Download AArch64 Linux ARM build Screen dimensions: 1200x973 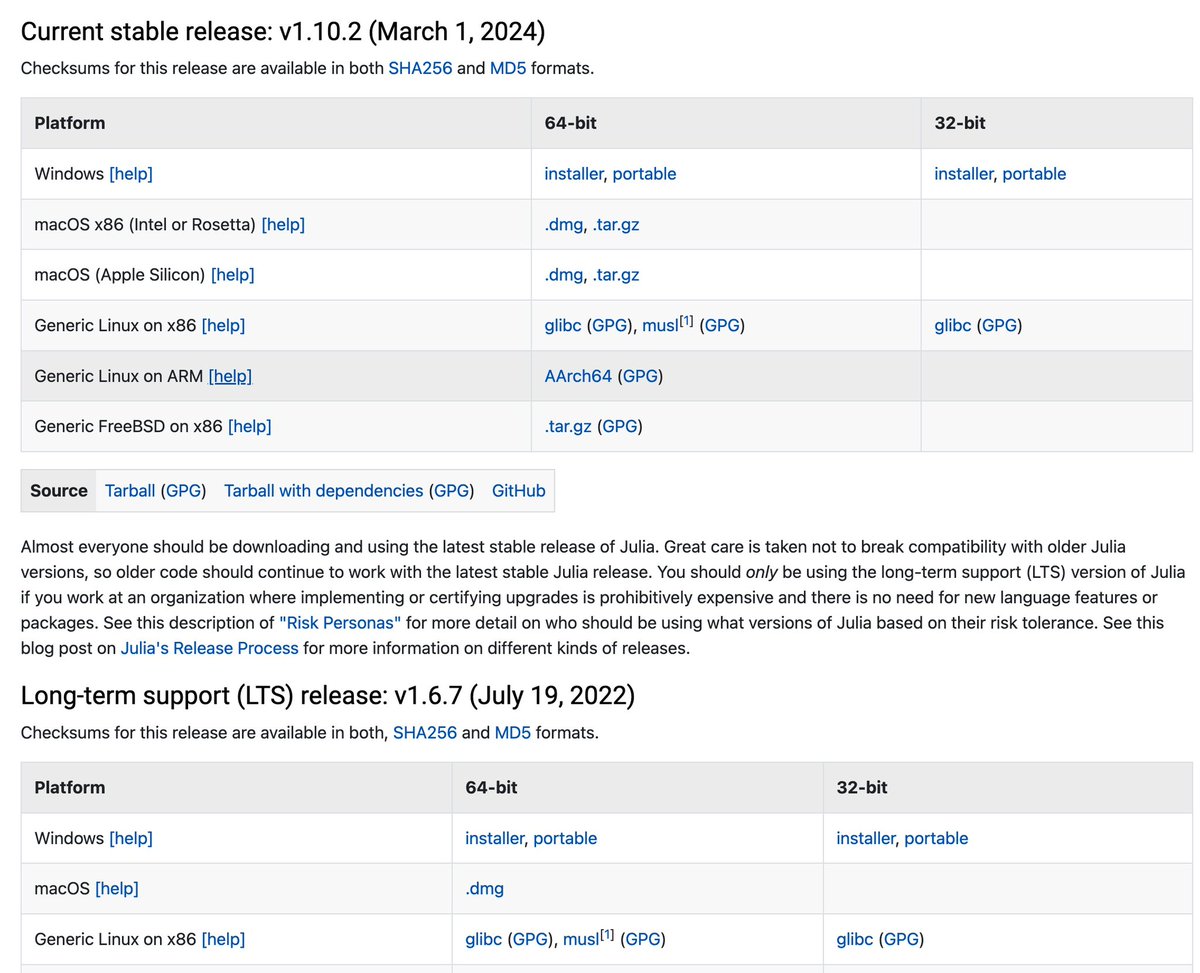coord(578,376)
